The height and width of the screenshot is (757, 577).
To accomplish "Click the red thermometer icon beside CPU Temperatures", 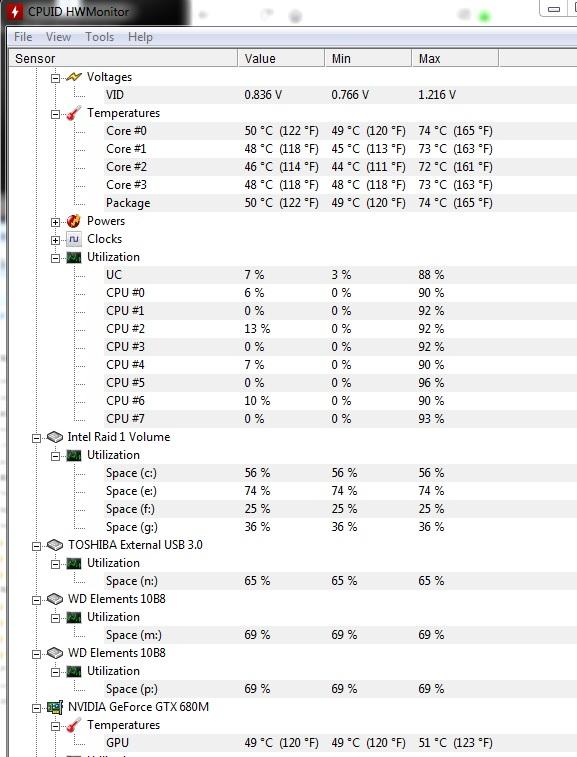I will tap(74, 113).
